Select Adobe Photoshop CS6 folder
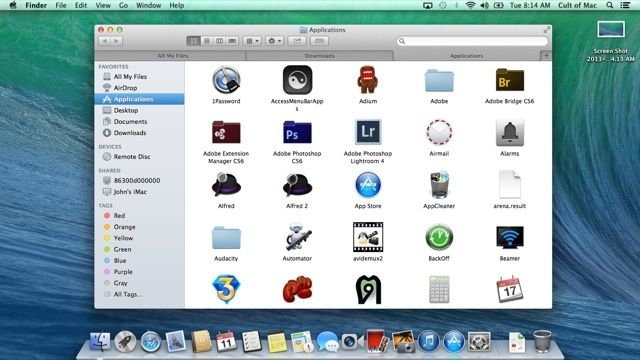Screen dimensions: 640x360 [x=297, y=132]
